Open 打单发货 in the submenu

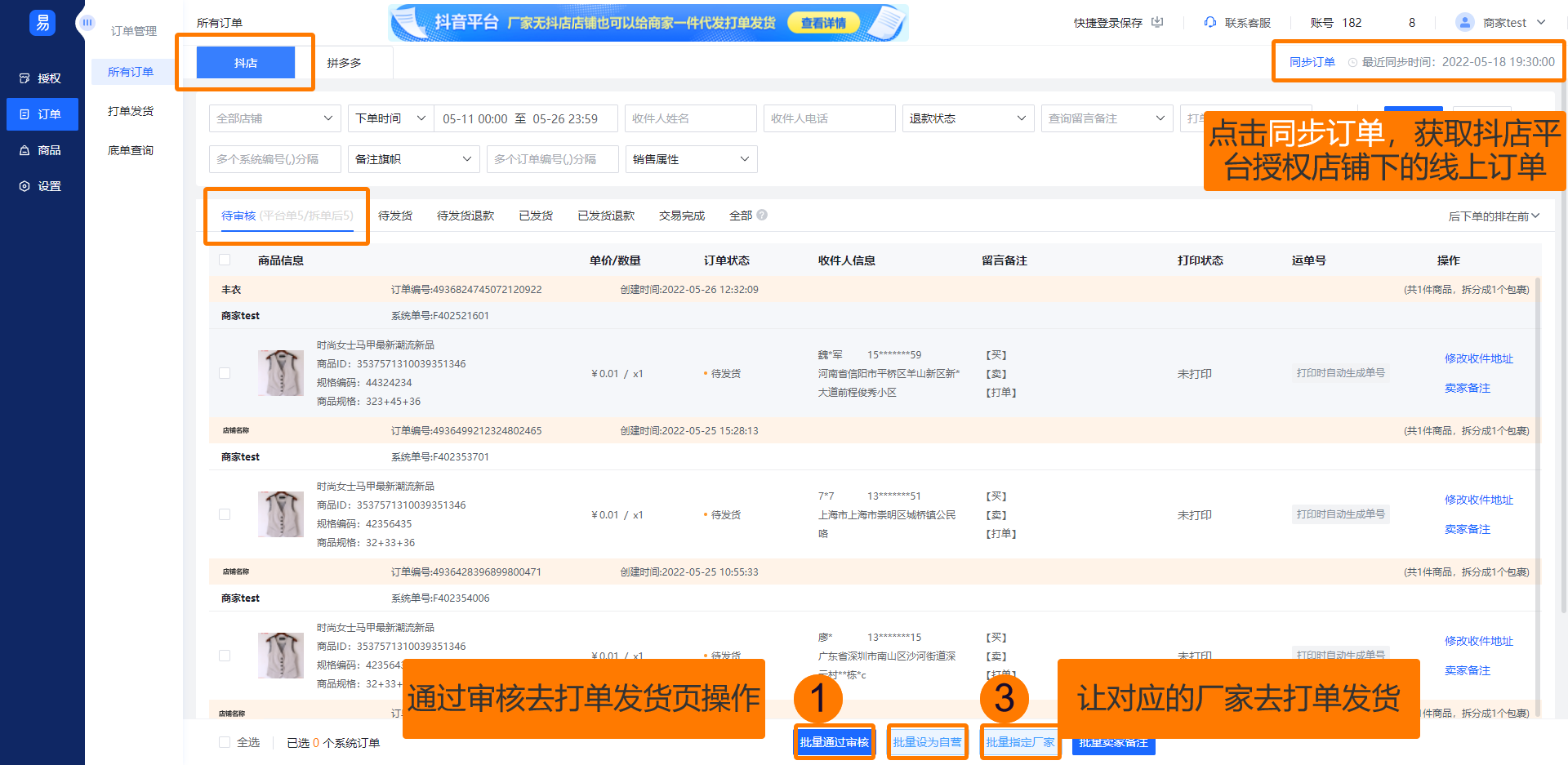click(x=131, y=111)
